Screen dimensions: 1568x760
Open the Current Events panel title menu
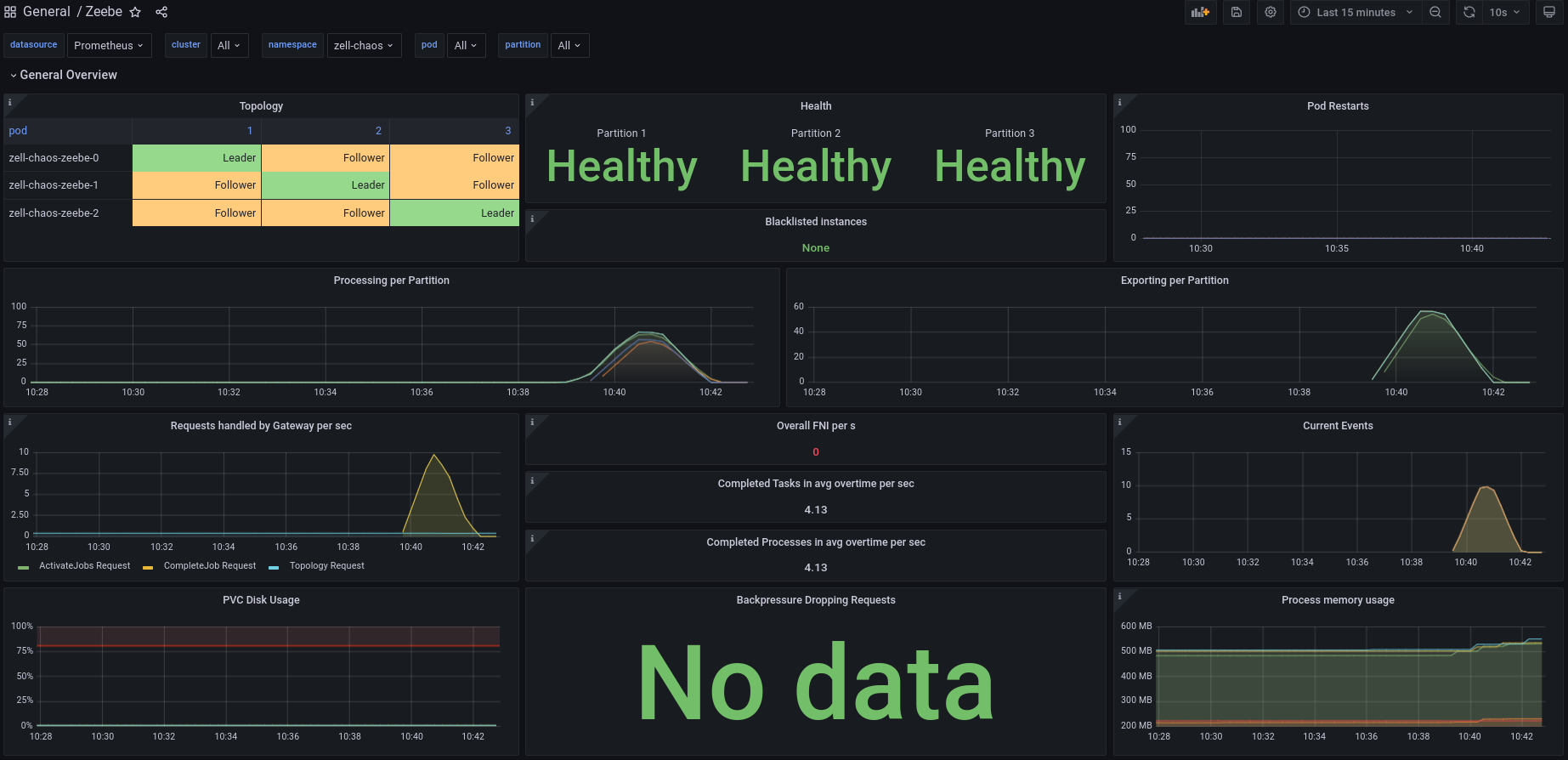[x=1338, y=426]
